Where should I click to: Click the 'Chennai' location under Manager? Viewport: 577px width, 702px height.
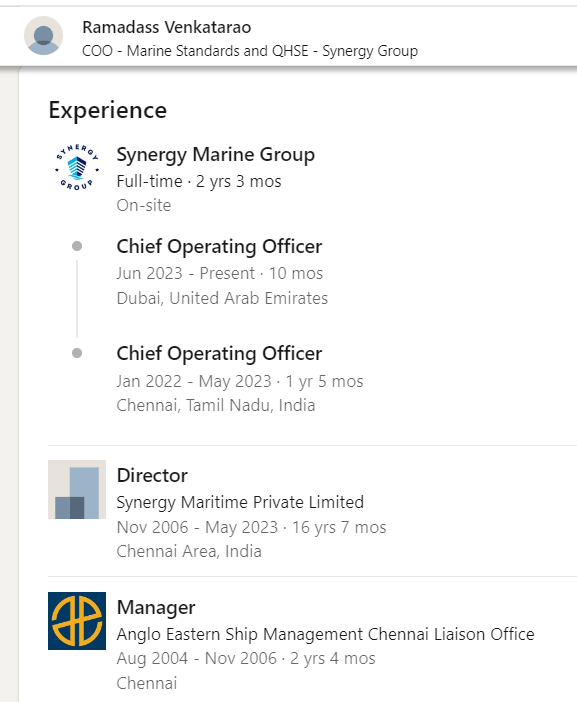click(147, 684)
